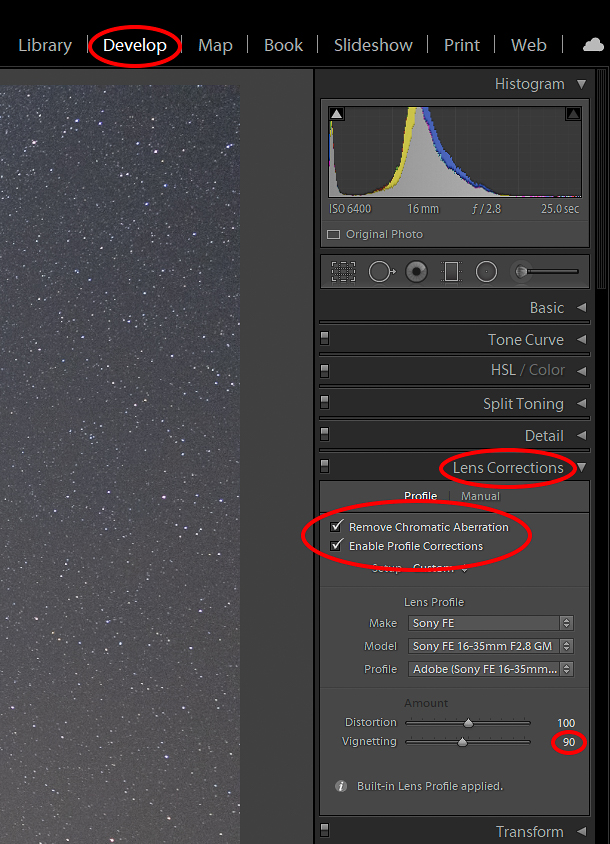The height and width of the screenshot is (844, 610).
Task: Switch to the Slideshow module
Action: pos(373,45)
